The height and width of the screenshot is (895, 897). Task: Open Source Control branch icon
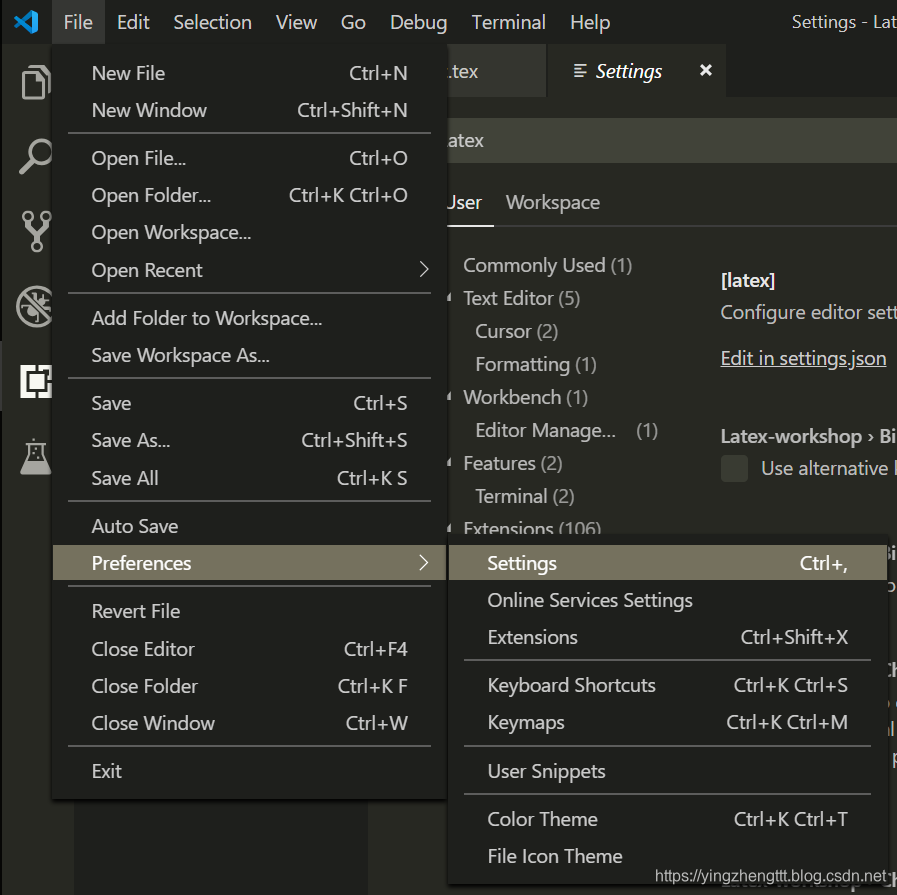pos(37,231)
